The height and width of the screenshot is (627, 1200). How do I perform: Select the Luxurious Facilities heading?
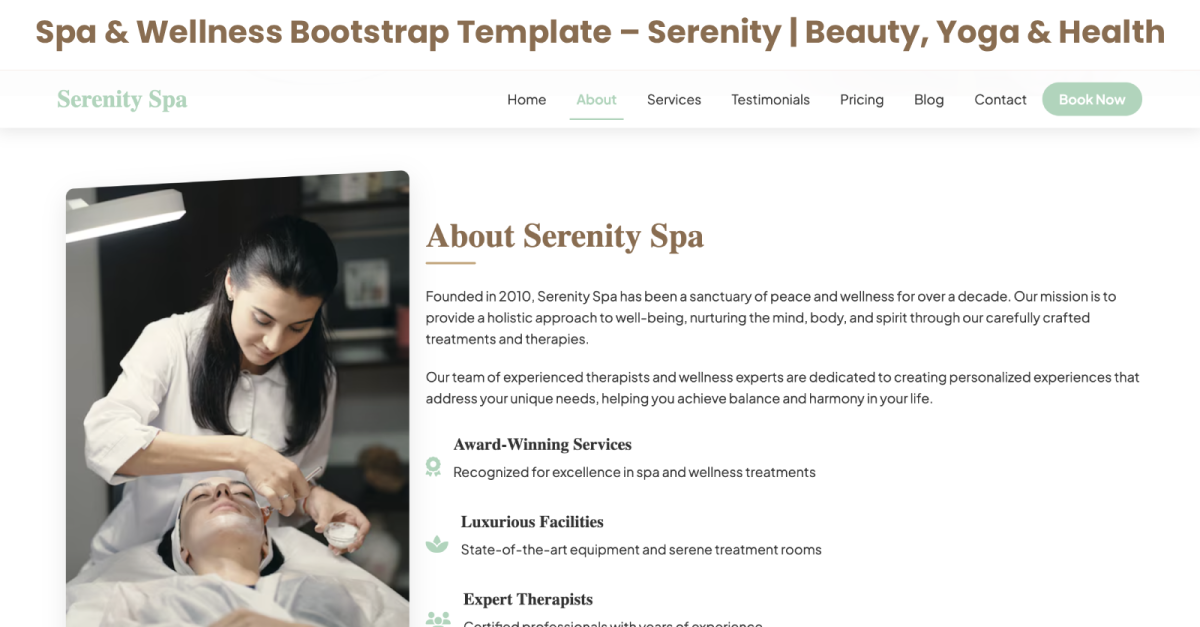coord(532,521)
